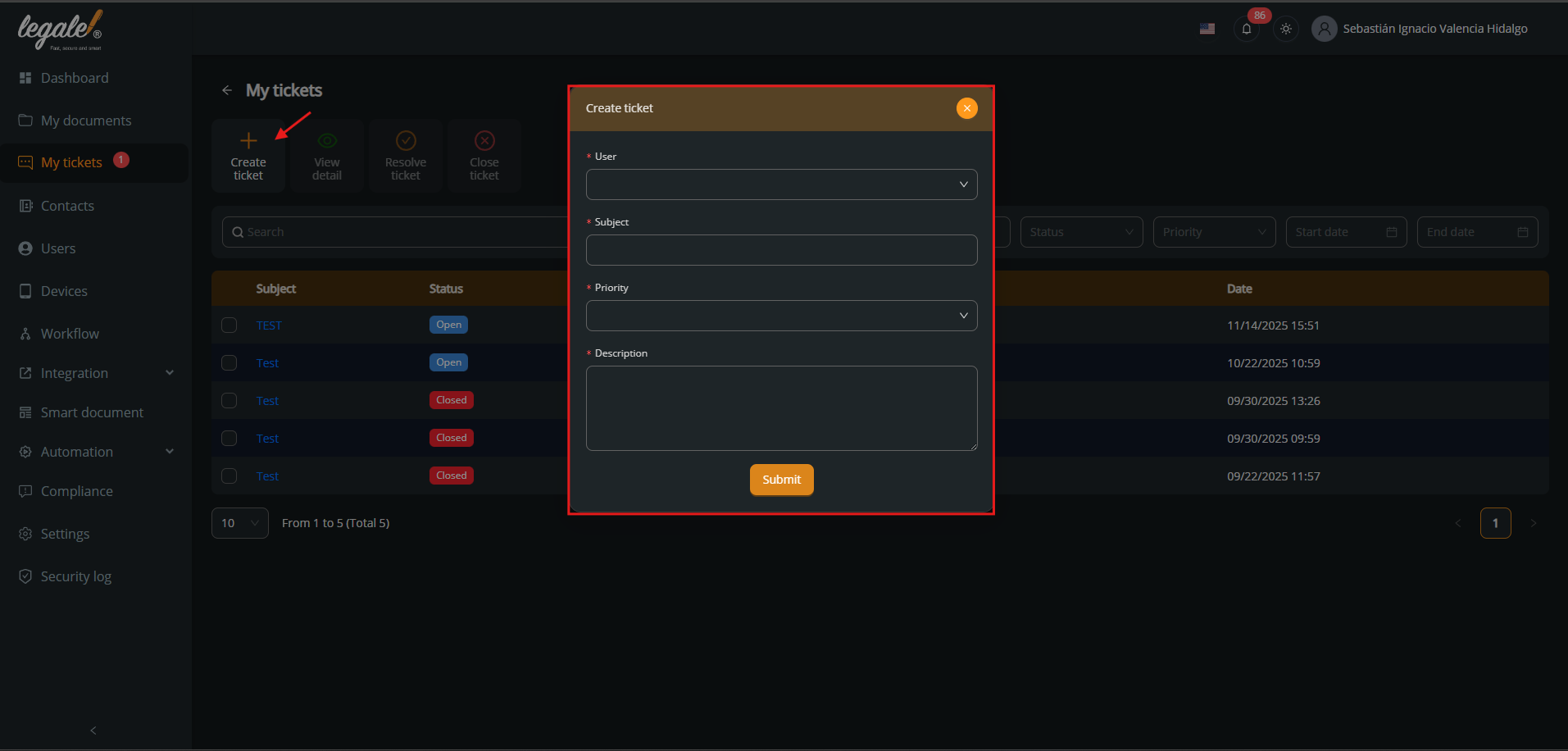Open the Status filter dropdown
Viewport: 1568px width, 751px height.
click(1081, 232)
